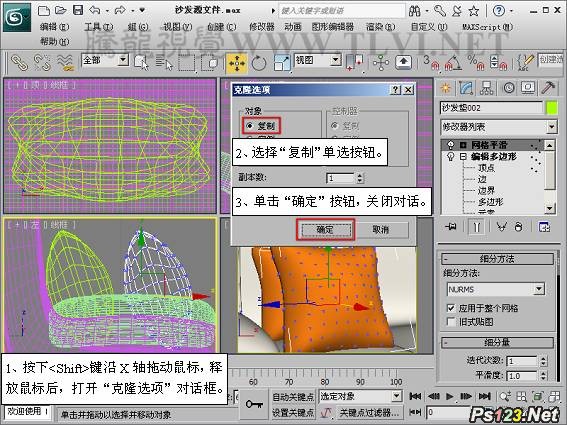Toggle the Select and Manipulate icon

pyautogui.click(x=381, y=63)
